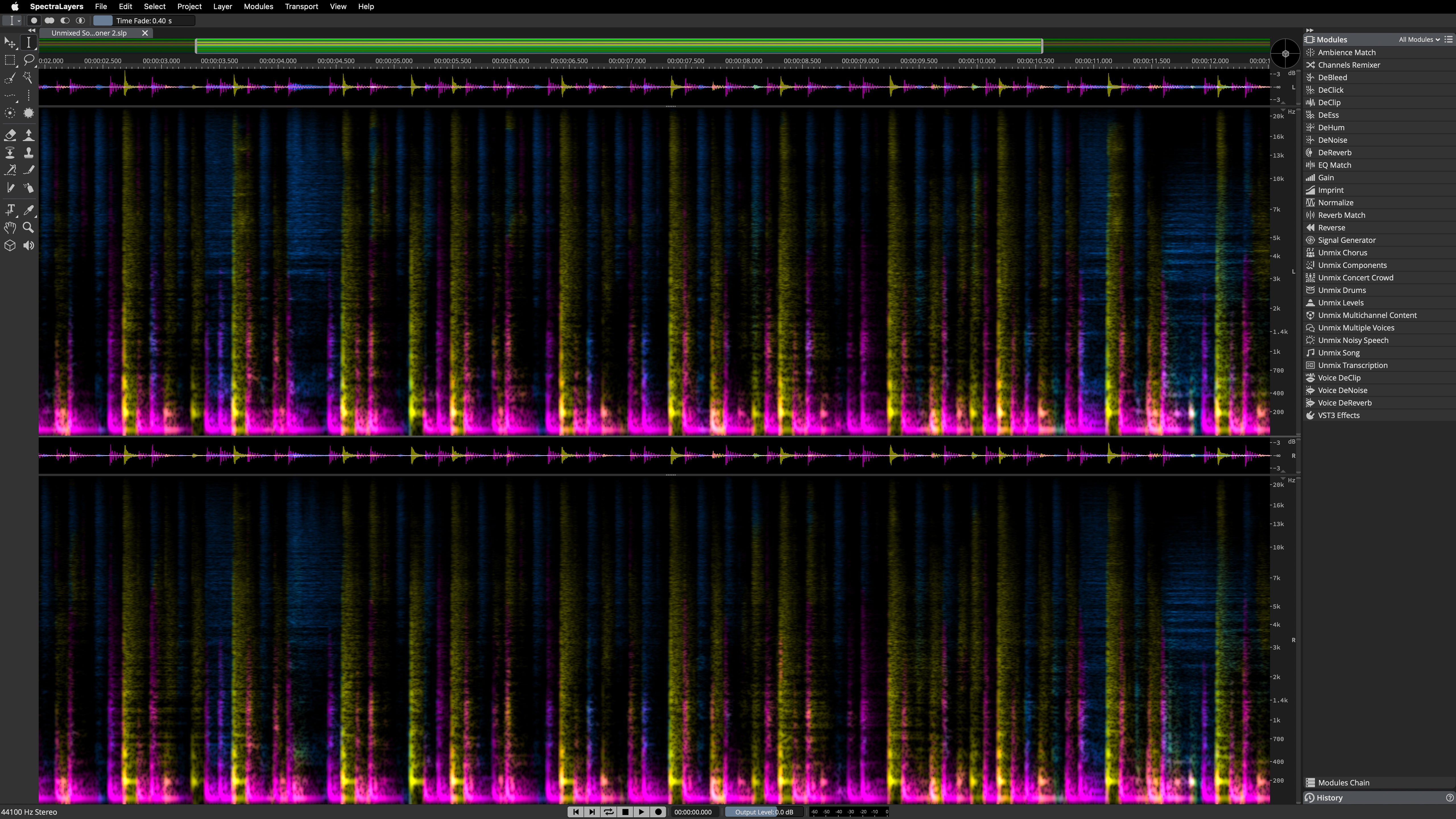Click the play button in transport bar

(x=641, y=812)
